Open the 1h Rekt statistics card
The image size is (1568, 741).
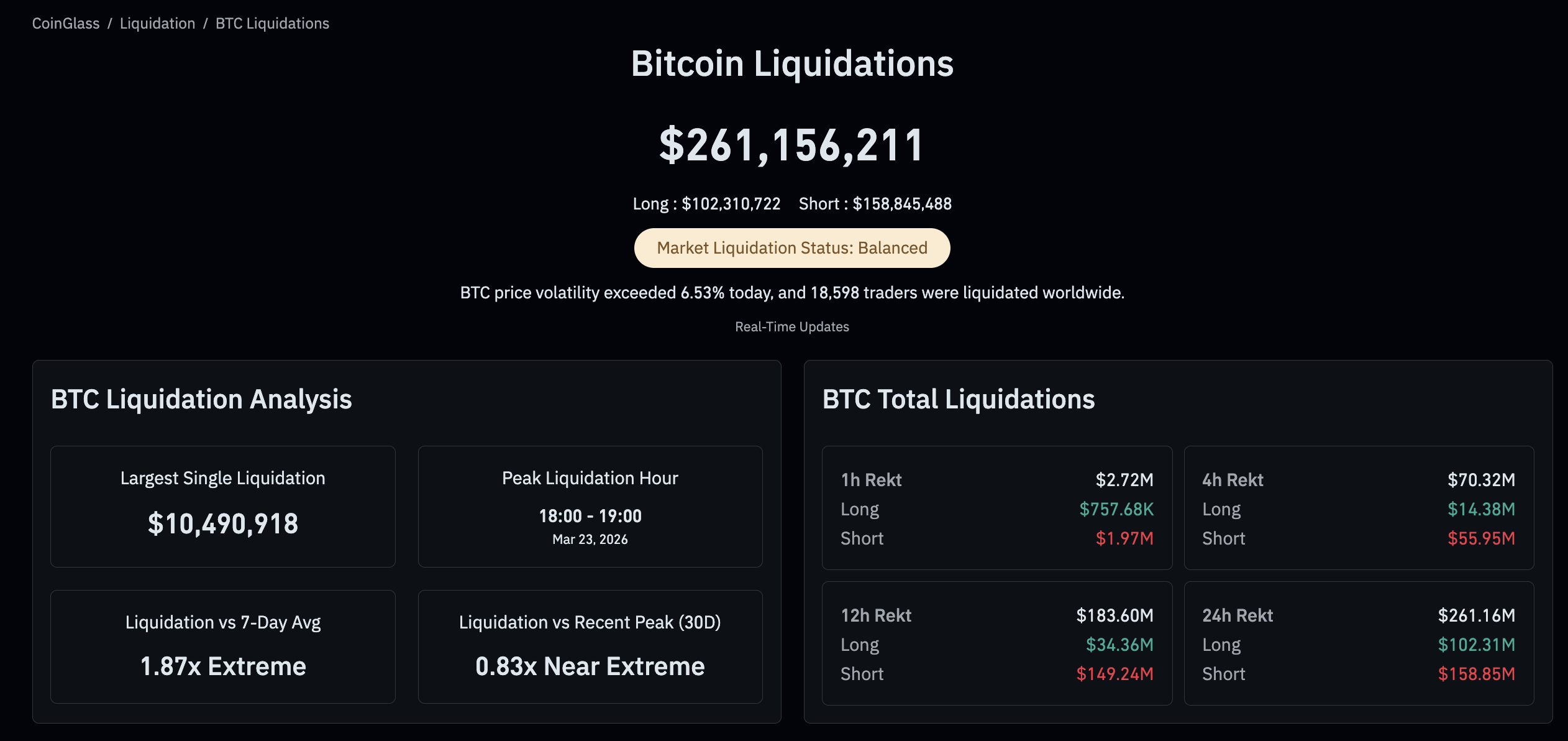tap(996, 507)
